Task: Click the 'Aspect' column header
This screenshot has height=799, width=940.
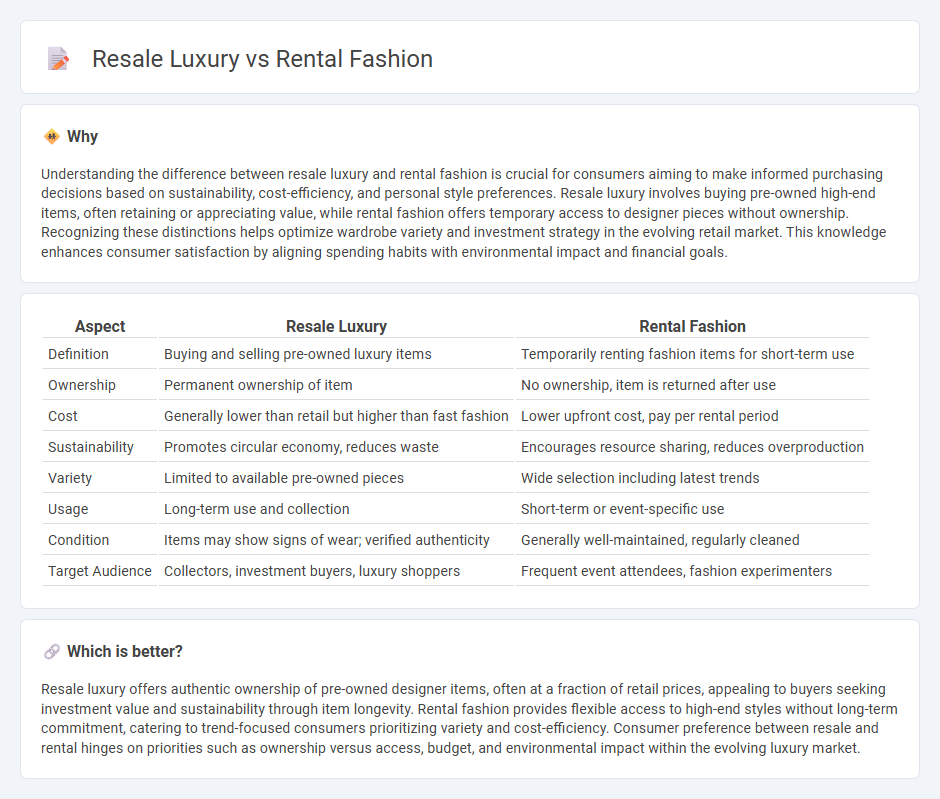Action: [x=100, y=326]
